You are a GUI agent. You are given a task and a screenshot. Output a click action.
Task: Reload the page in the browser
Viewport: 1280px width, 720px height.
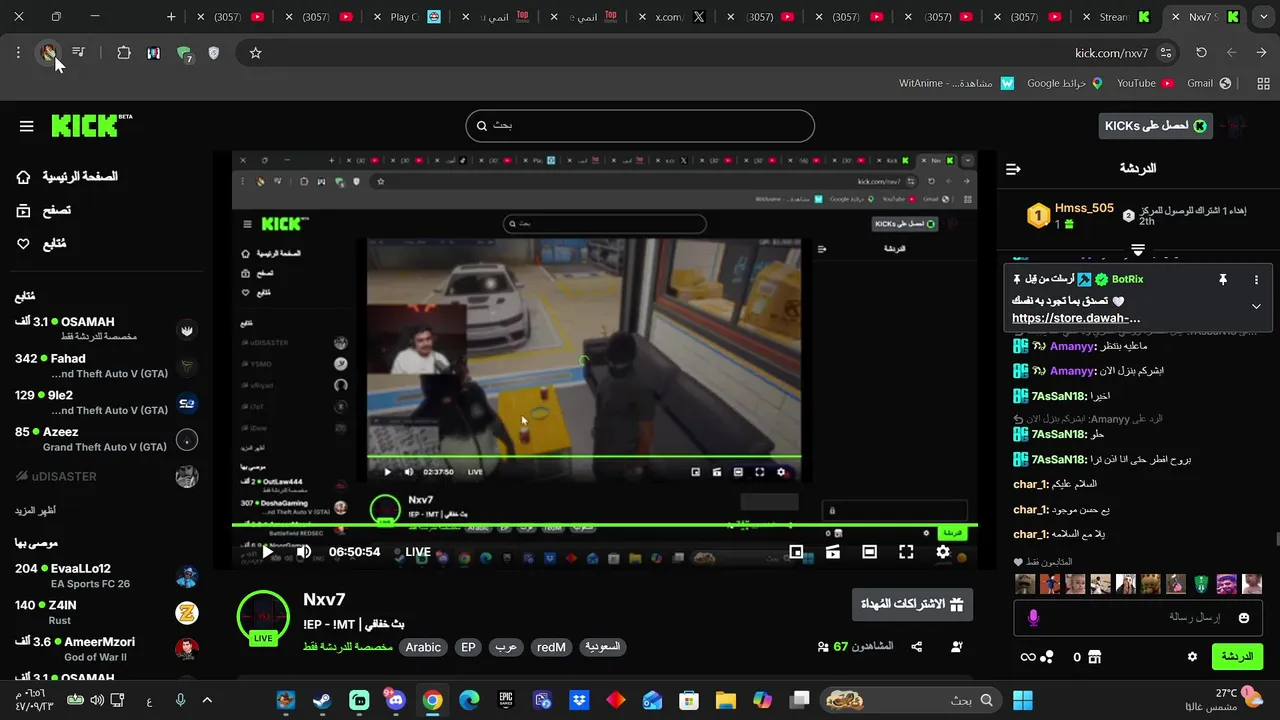pos(1202,53)
